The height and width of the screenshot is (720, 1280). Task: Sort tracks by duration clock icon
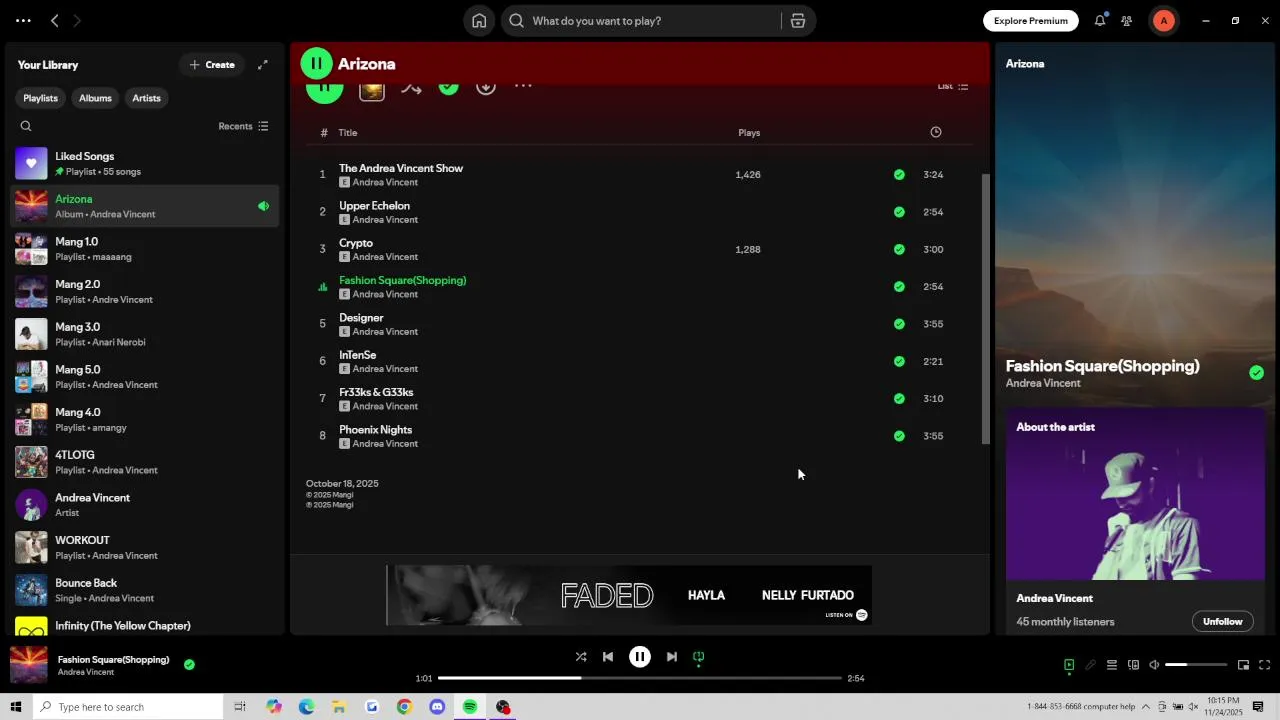(936, 132)
